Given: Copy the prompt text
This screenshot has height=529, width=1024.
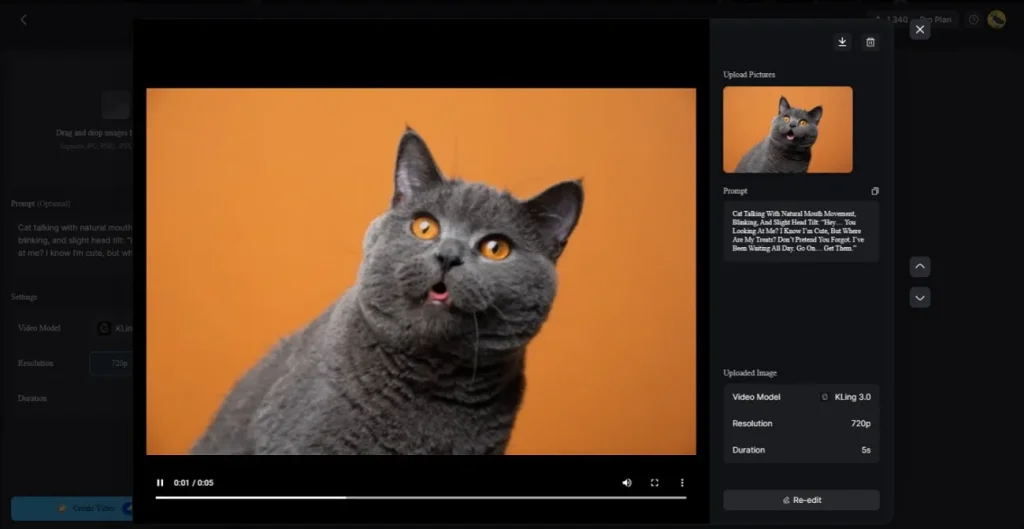Looking at the screenshot, I should tap(874, 191).
